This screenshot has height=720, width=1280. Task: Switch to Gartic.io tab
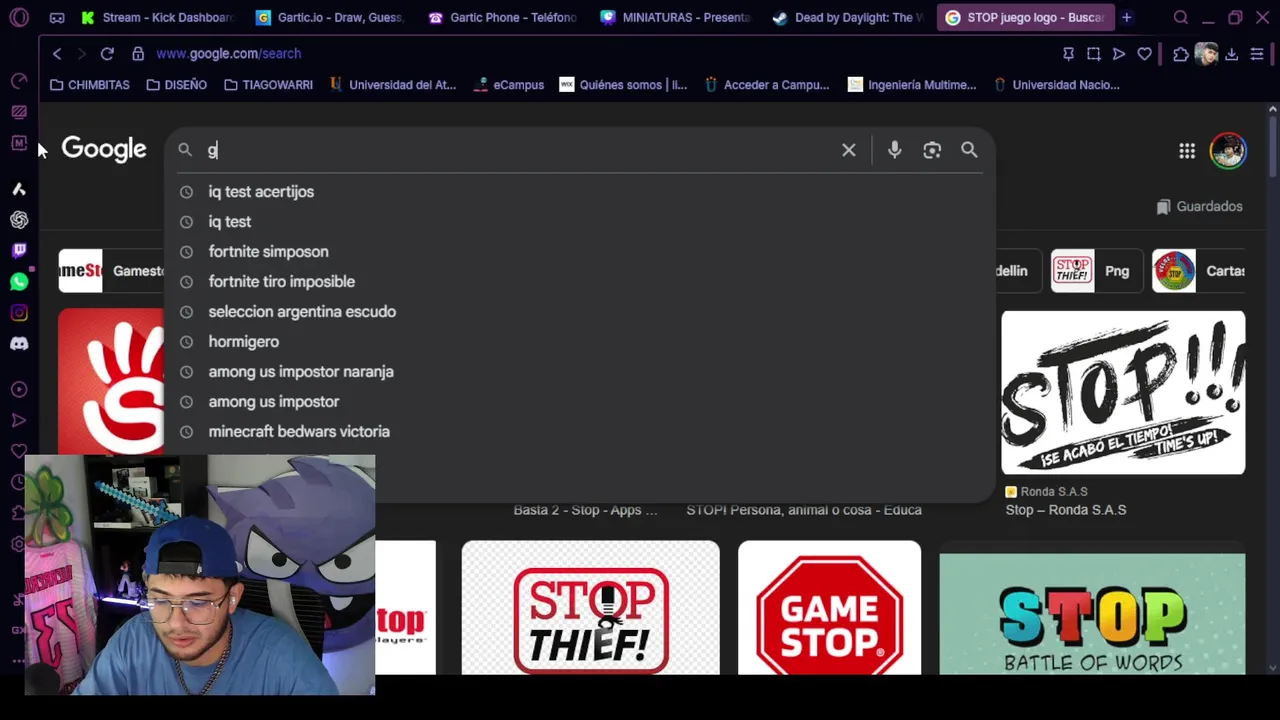point(330,17)
